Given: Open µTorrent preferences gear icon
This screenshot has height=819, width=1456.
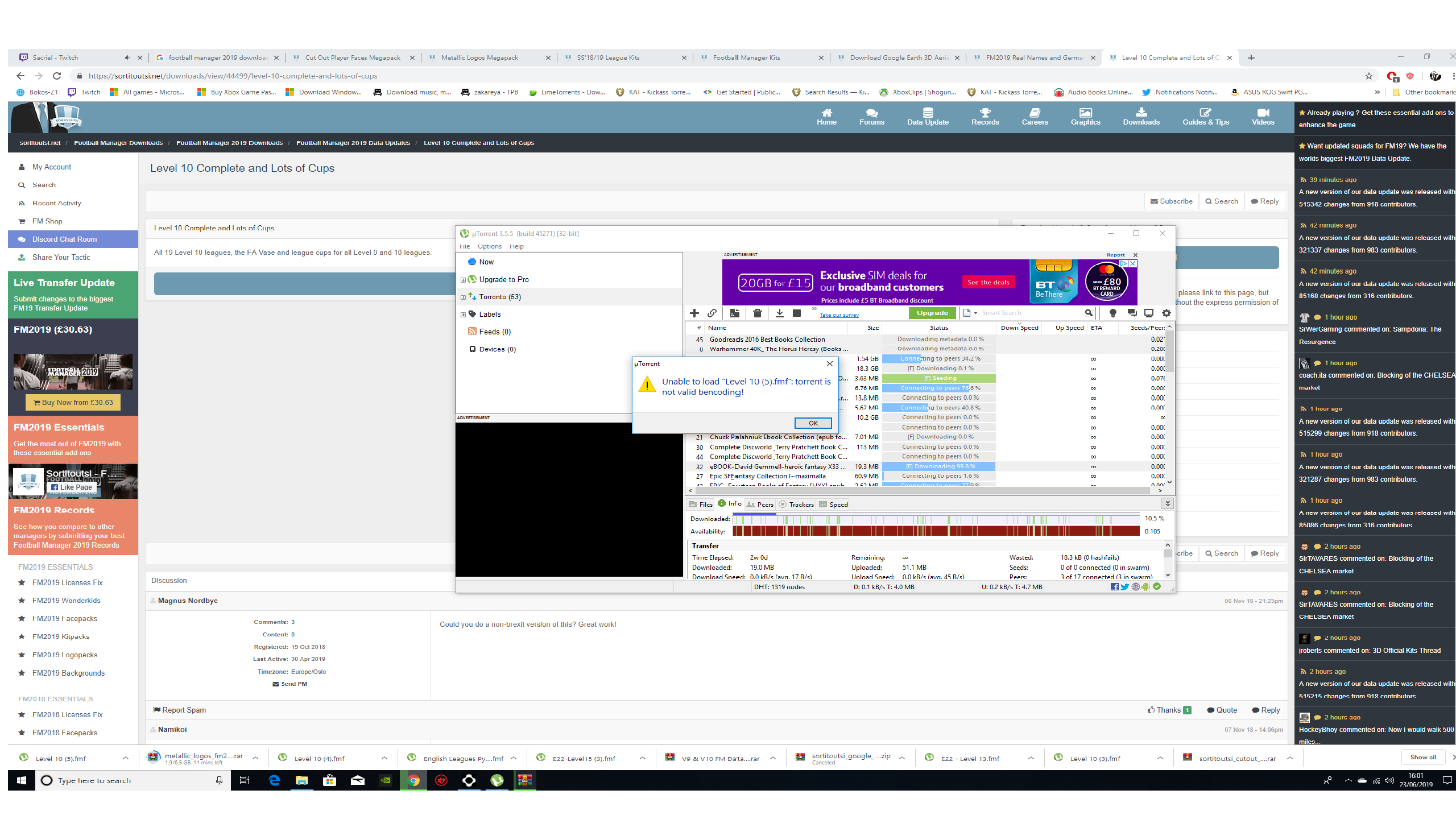Looking at the screenshot, I should tap(1167, 313).
